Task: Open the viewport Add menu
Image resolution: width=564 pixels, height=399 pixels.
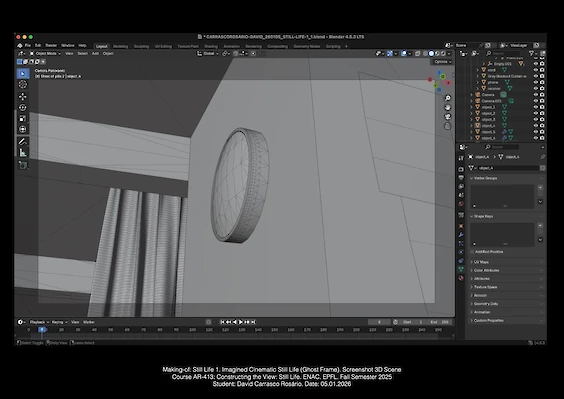Action: (95, 54)
